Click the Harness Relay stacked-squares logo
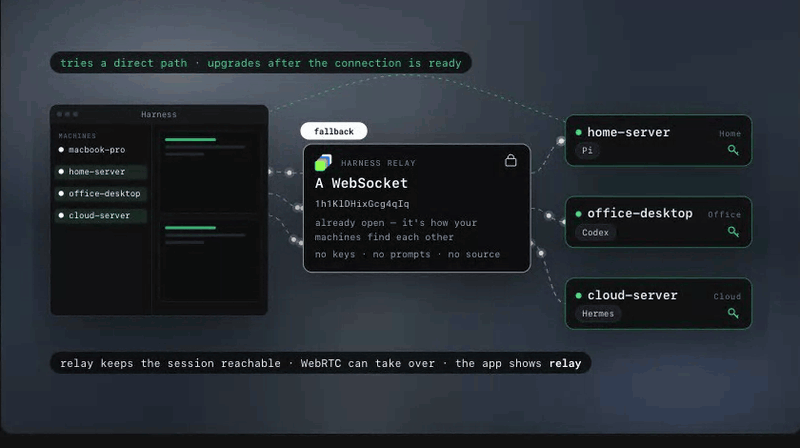 (323, 163)
